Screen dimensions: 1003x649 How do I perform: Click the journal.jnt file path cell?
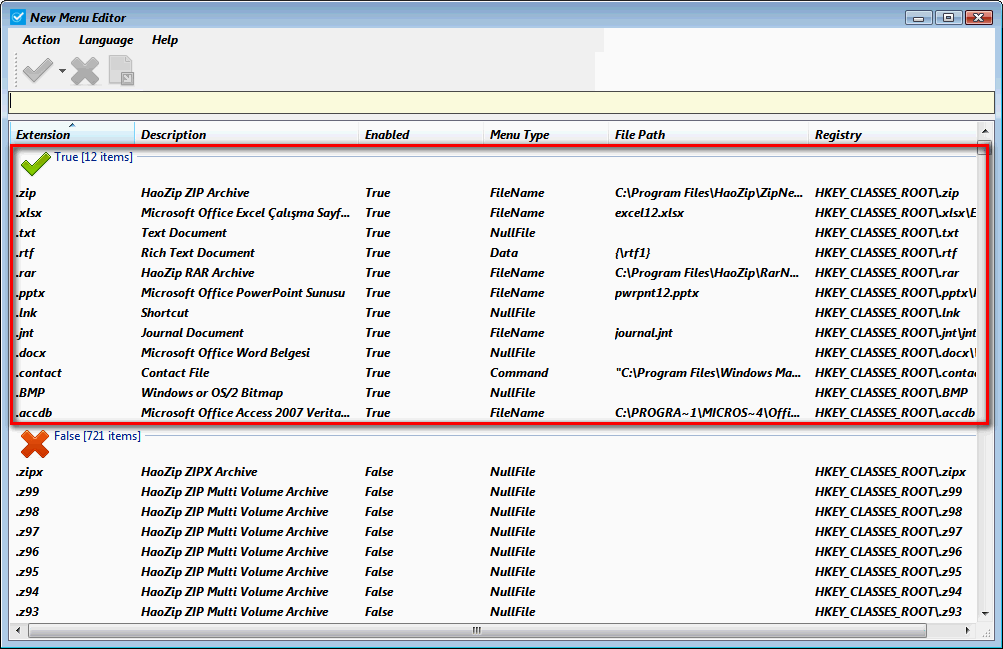pos(644,332)
